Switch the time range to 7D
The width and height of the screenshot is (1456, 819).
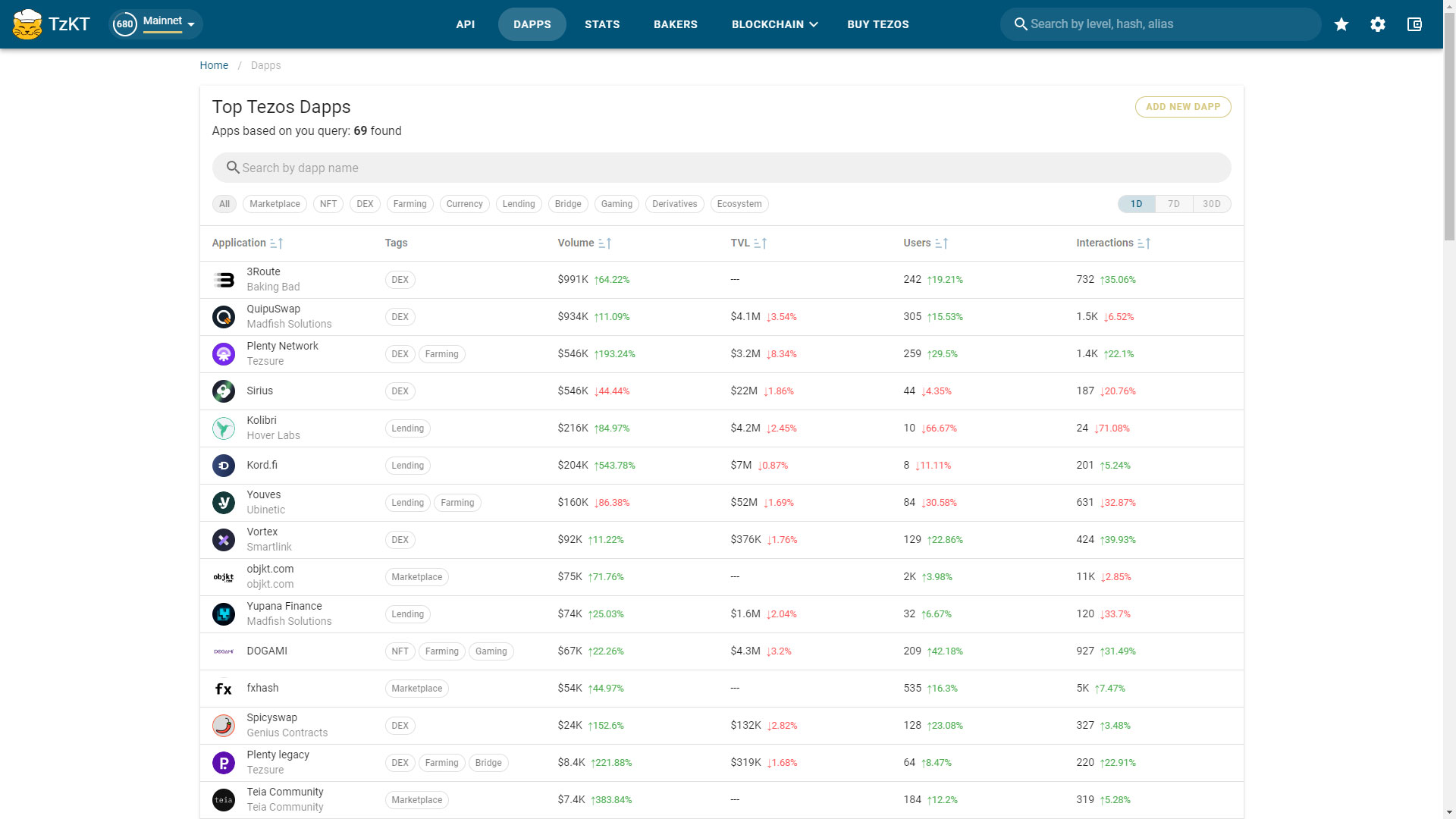point(1173,203)
